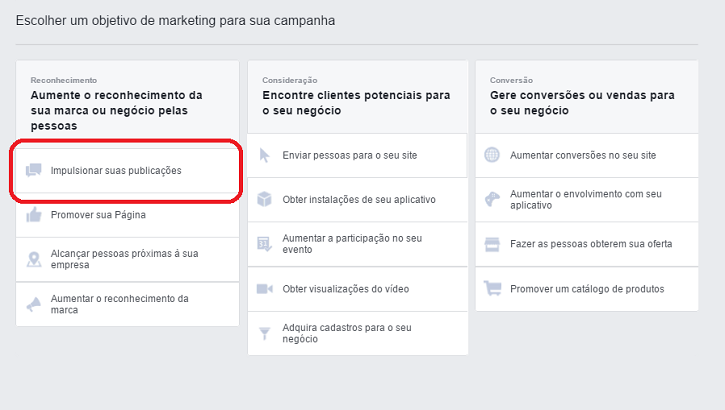Click heading Encontre clientes potenciais para o seu negócio
Screen dimensions: 725x410
pos(356,103)
